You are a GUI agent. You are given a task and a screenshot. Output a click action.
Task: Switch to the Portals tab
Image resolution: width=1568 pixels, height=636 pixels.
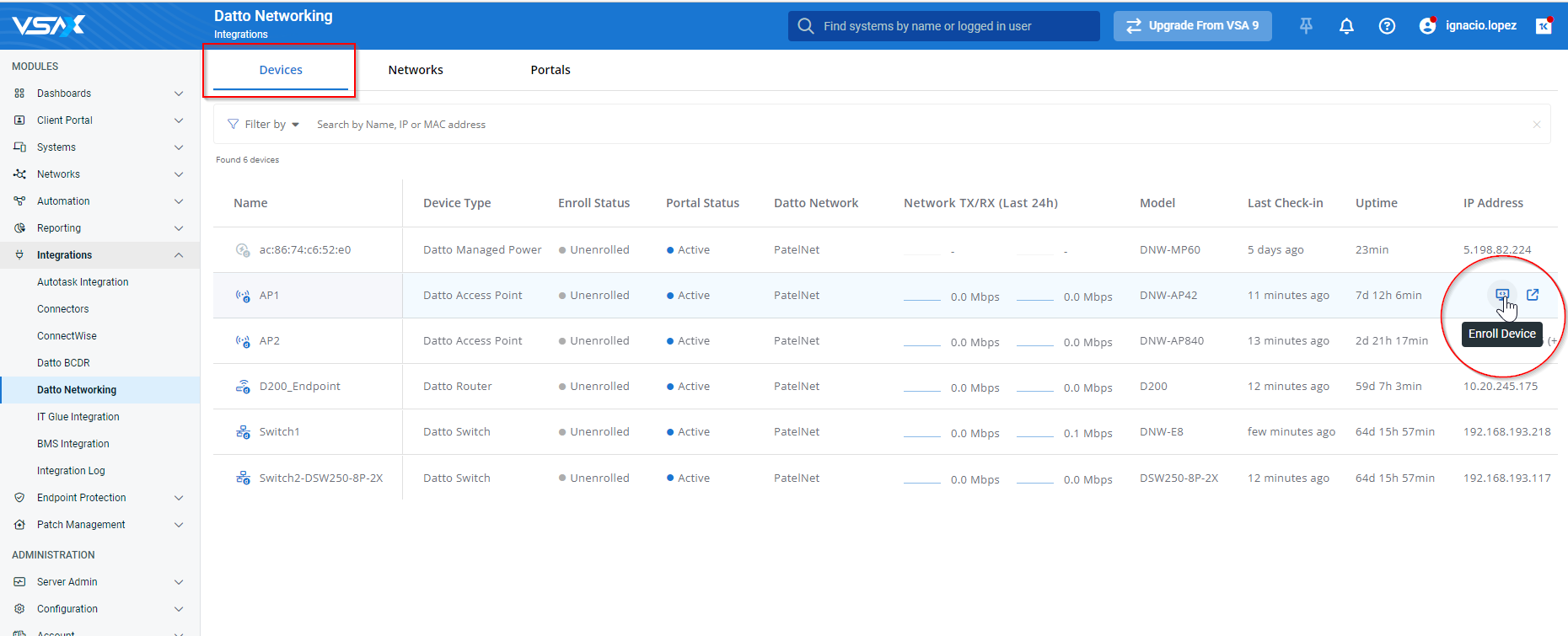[550, 70]
